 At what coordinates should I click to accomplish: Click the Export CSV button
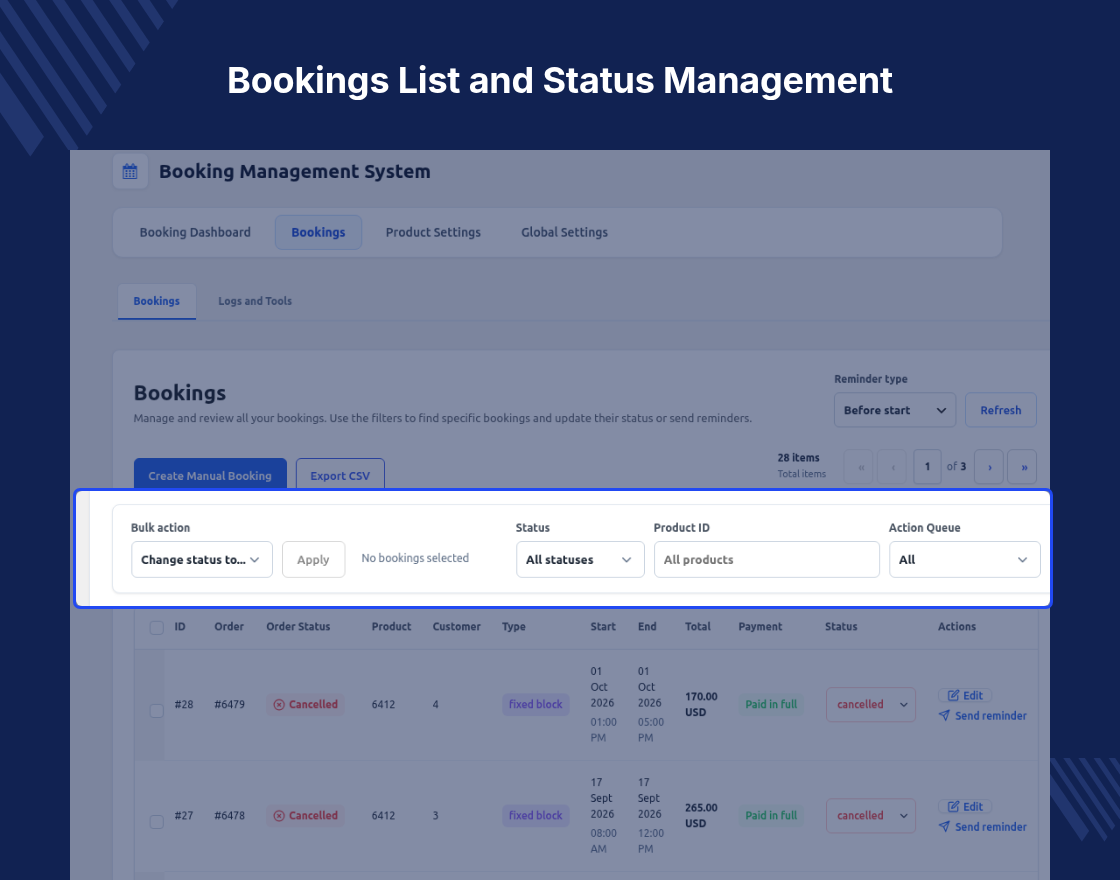340,475
